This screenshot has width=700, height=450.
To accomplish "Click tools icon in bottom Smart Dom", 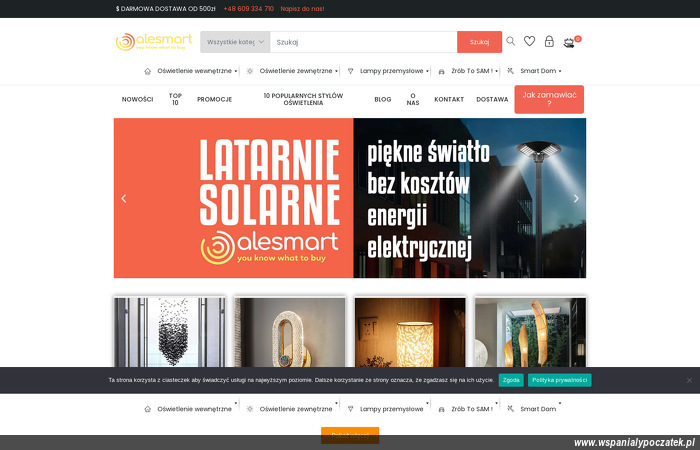I will coord(511,409).
